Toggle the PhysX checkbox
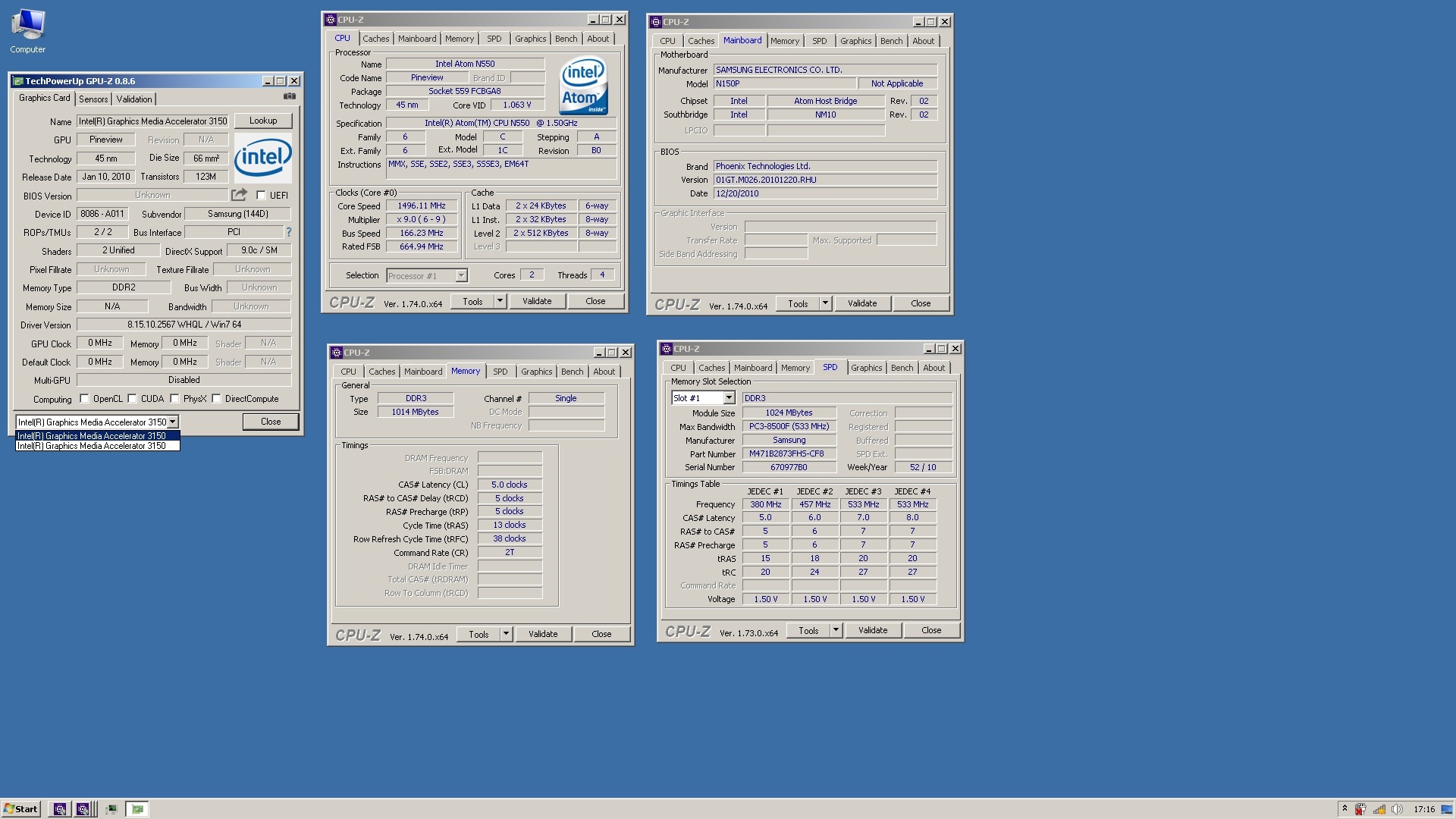Image resolution: width=1456 pixels, height=819 pixels. coord(174,399)
